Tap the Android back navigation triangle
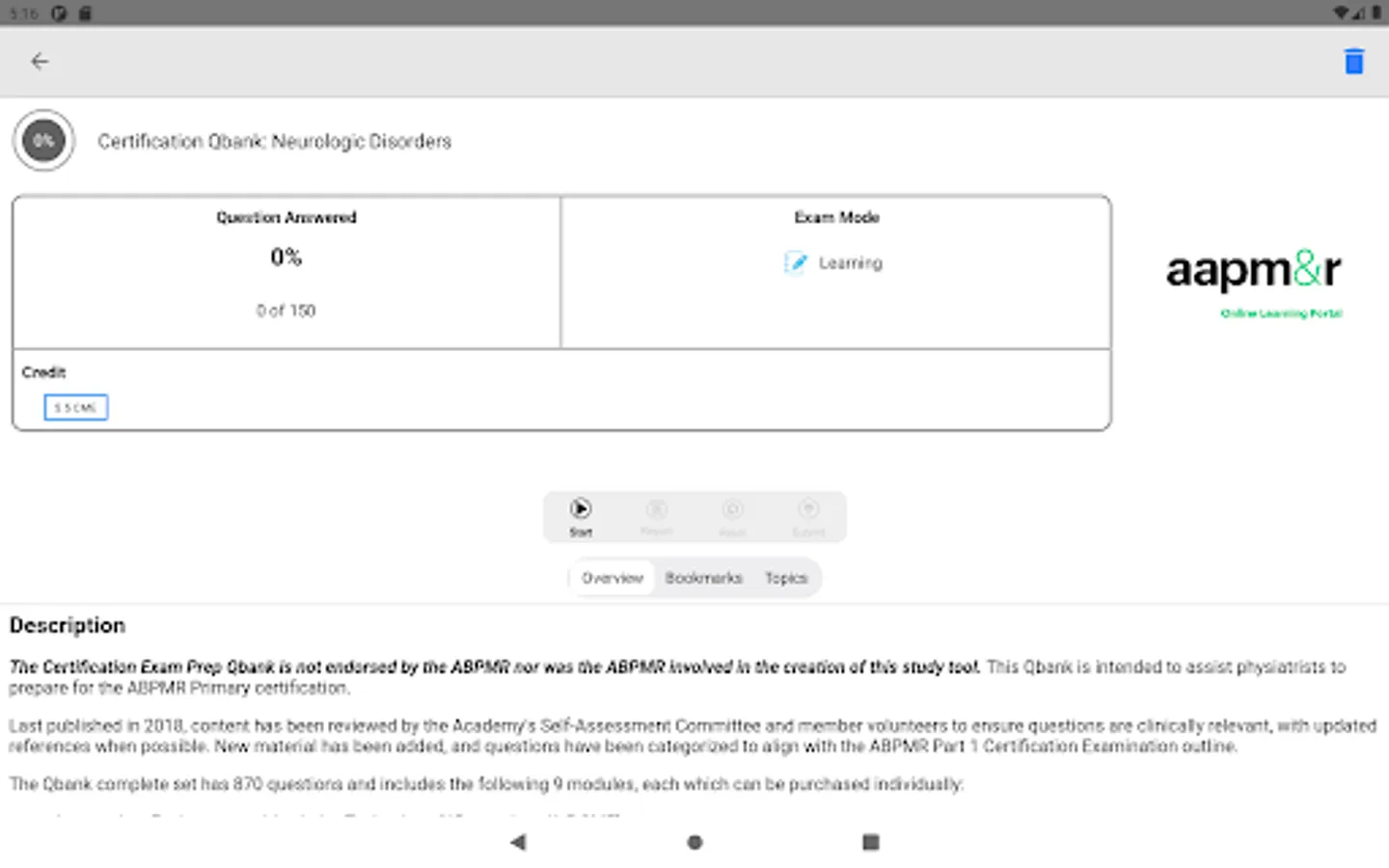The image size is (1389, 868). click(x=518, y=842)
